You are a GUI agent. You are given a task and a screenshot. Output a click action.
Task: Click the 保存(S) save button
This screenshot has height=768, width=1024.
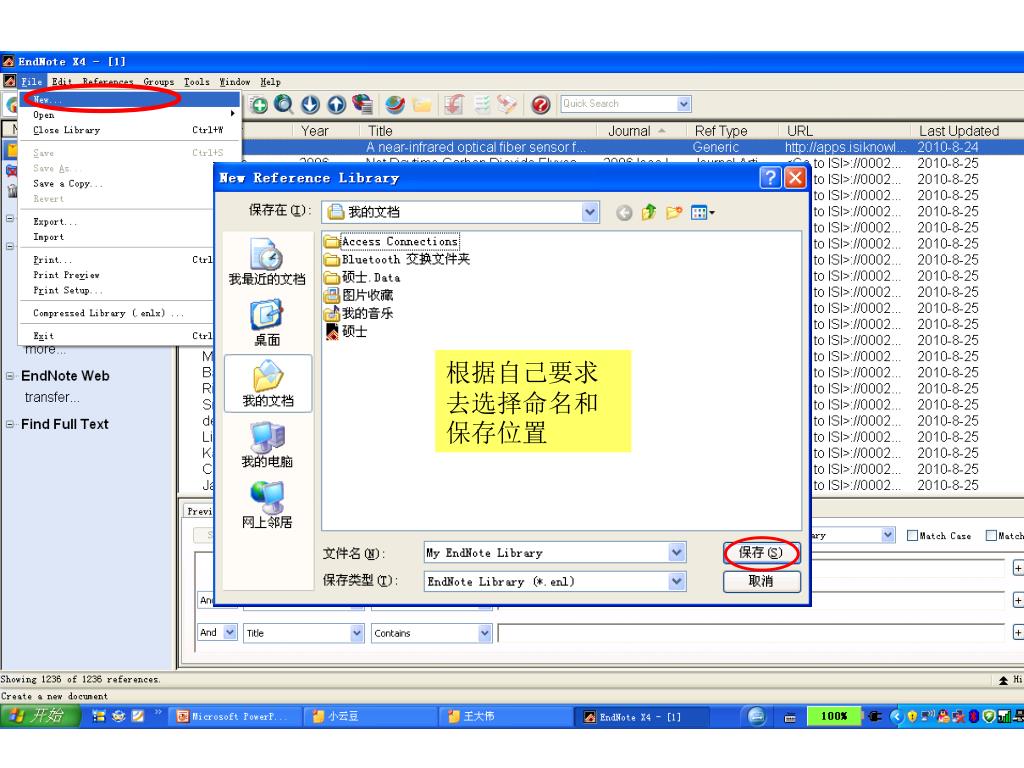[761, 552]
